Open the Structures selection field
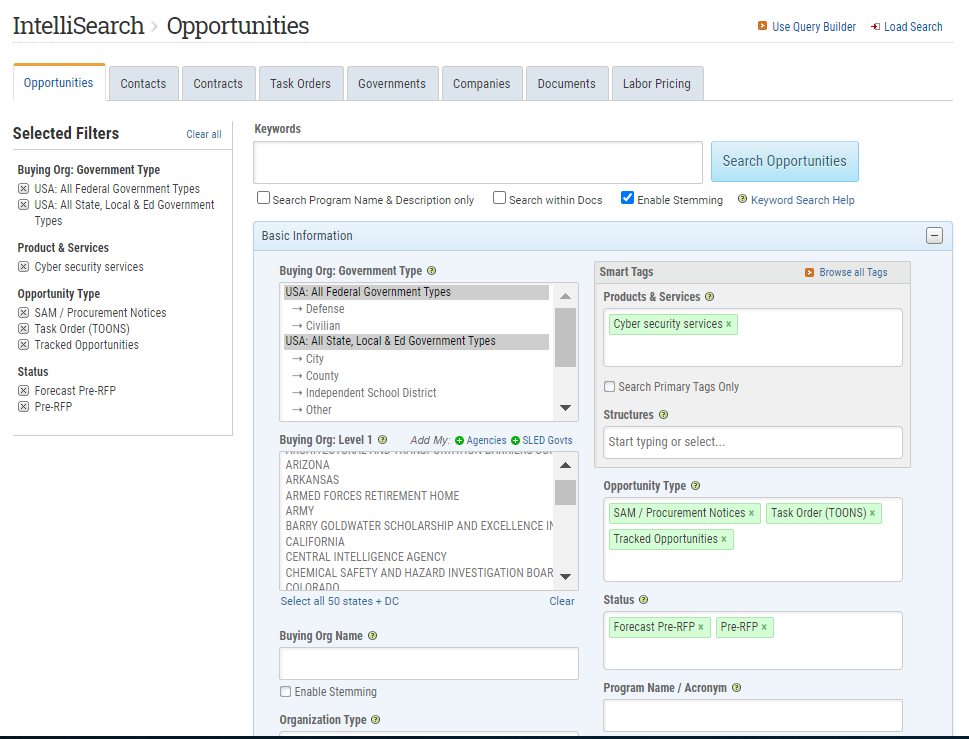Screen dimensions: 969x739 [752, 442]
